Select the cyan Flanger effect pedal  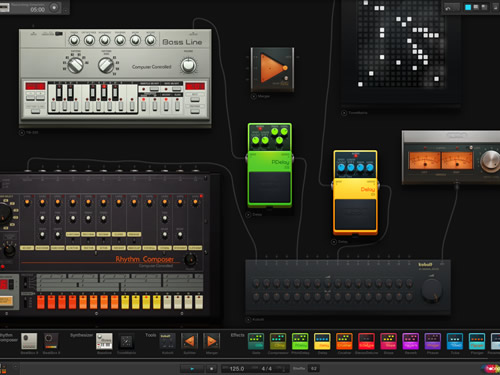[477, 341]
